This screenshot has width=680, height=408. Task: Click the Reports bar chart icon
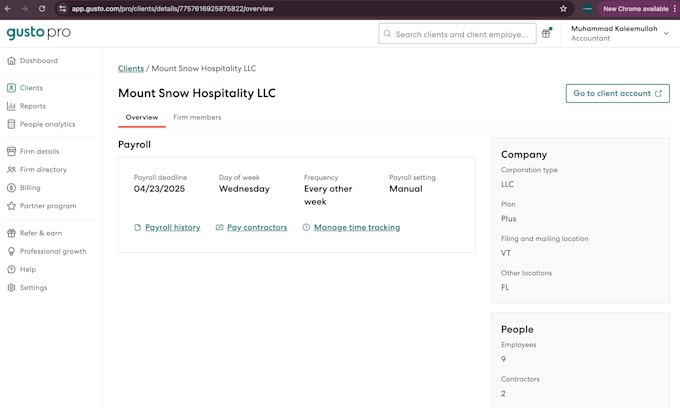tap(11, 106)
